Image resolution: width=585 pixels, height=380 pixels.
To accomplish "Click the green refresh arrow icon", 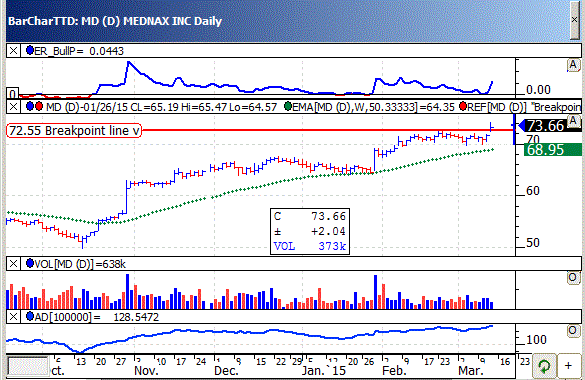I will point(544,366).
